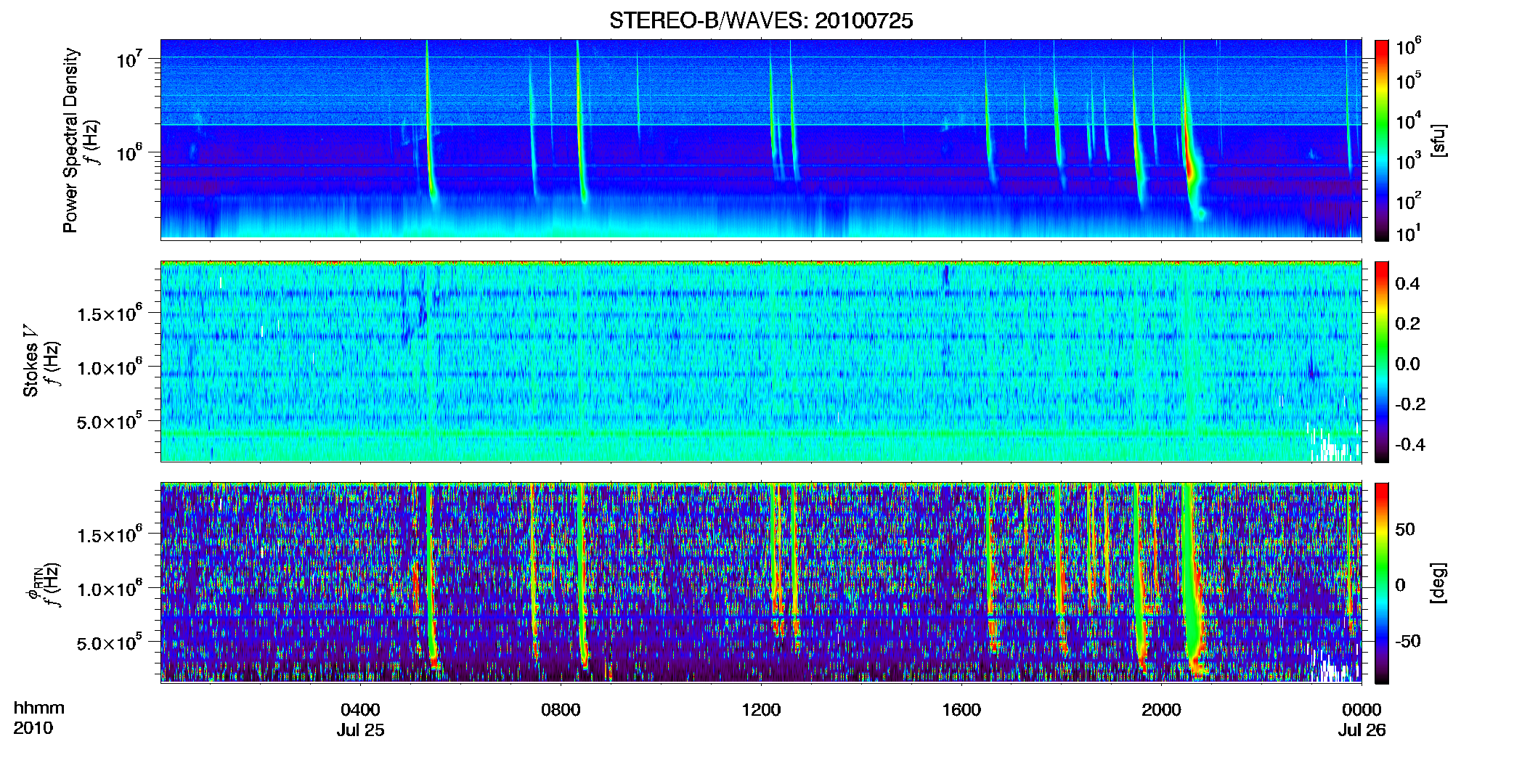The width and height of the screenshot is (1522, 784).
Task: Click the Jul 25 date label
Action: coord(360,730)
